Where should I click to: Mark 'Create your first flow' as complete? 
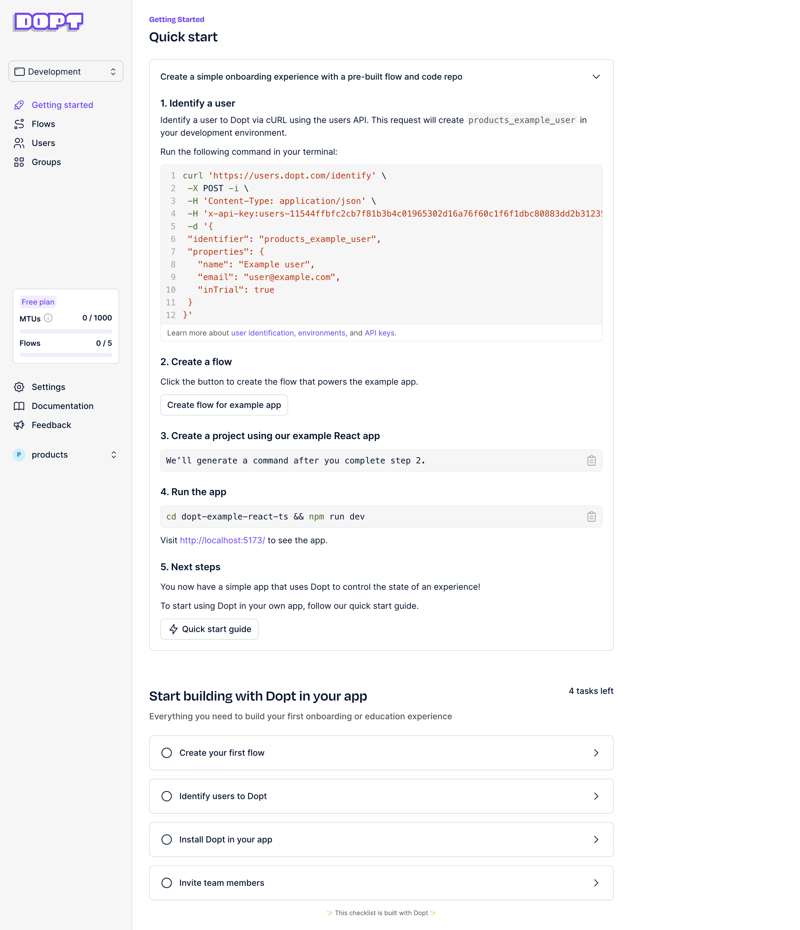pyautogui.click(x=166, y=752)
